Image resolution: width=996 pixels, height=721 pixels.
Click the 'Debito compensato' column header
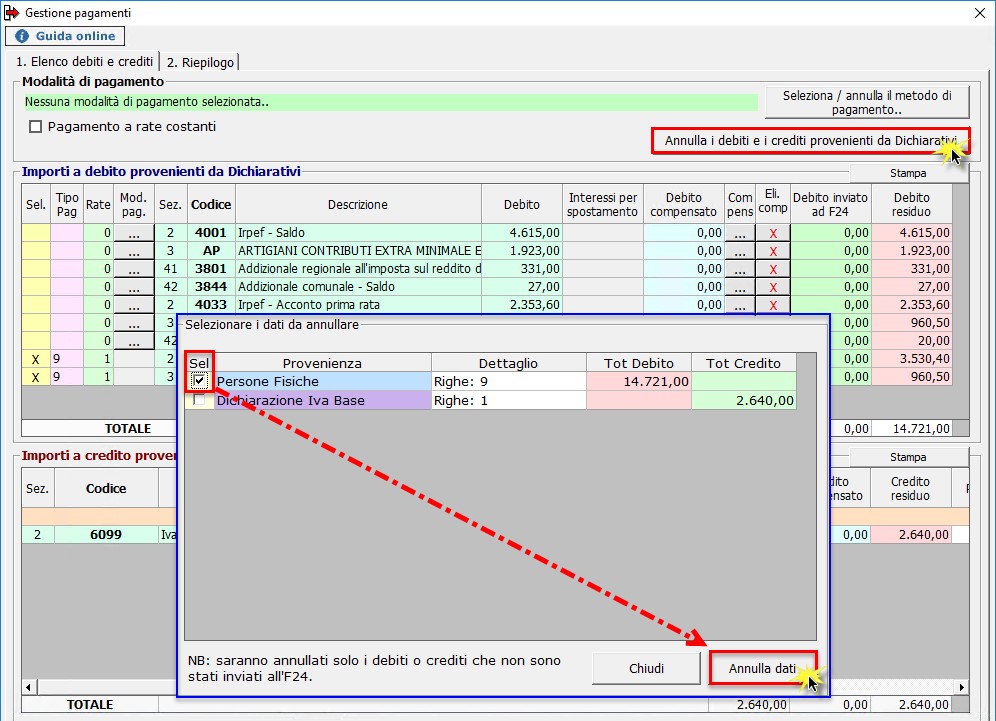tap(683, 205)
